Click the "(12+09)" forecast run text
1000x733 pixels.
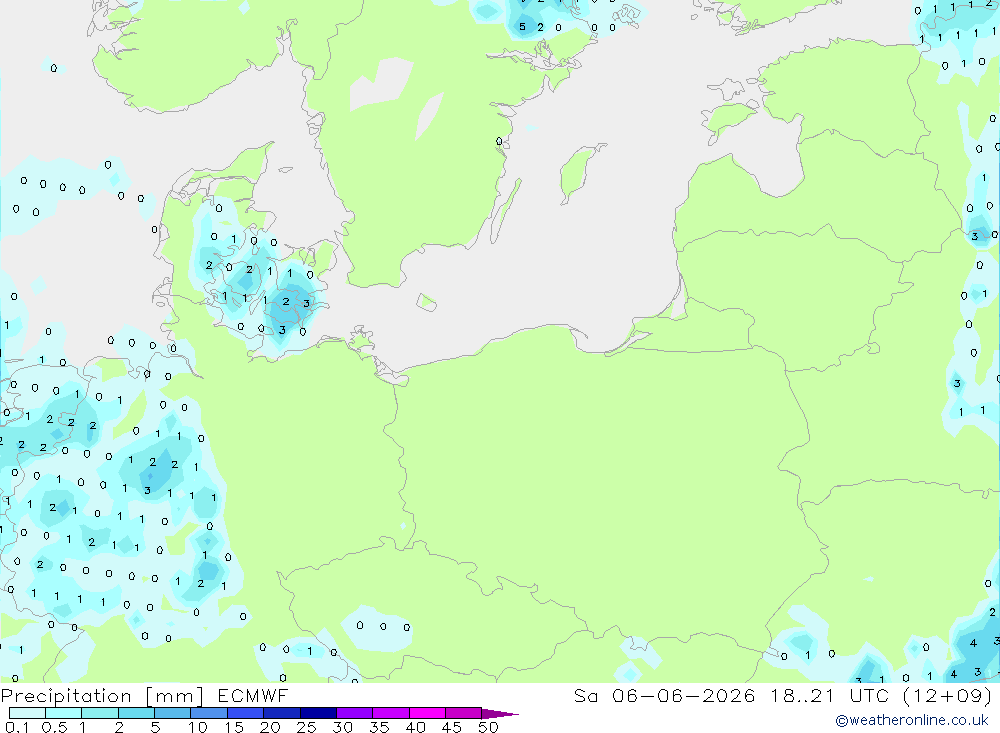947,696
